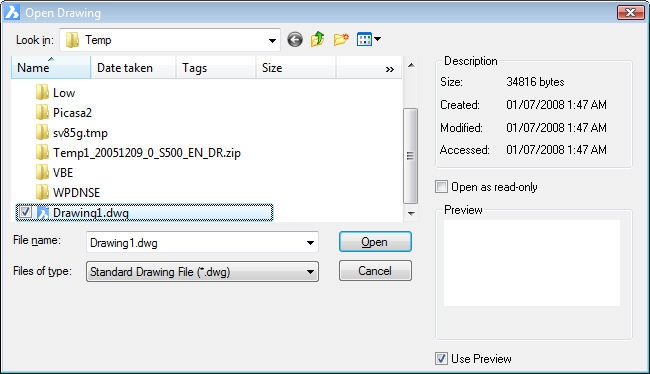This screenshot has width=650, height=374.
Task: Click the Open button
Action: click(x=375, y=242)
